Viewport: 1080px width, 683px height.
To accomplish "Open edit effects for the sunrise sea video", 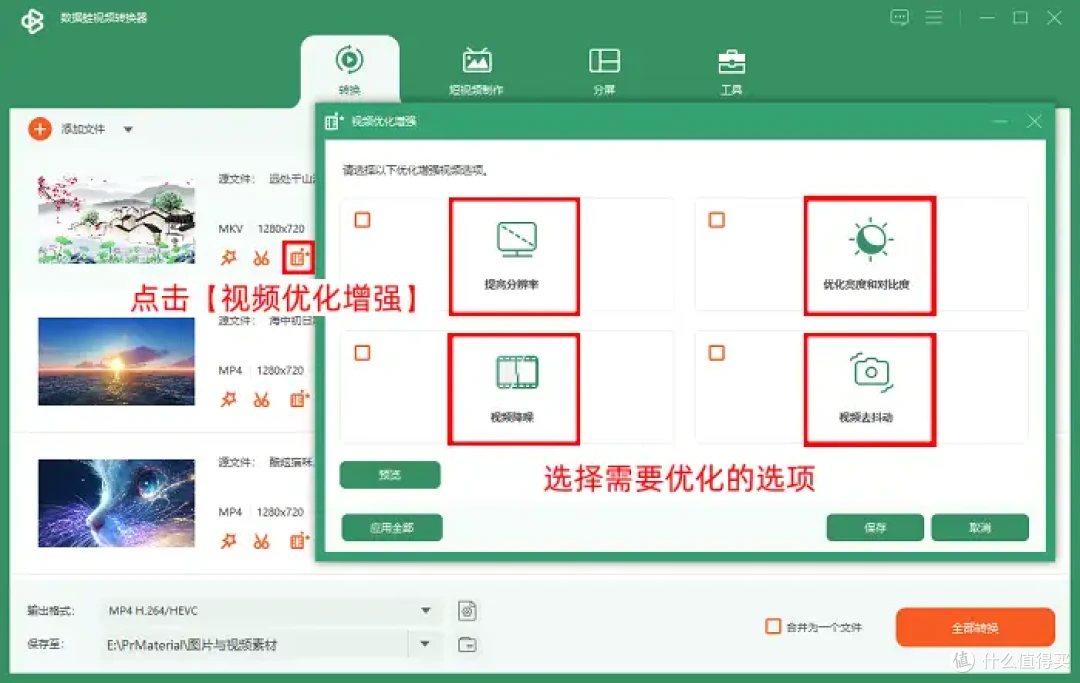I will point(228,399).
